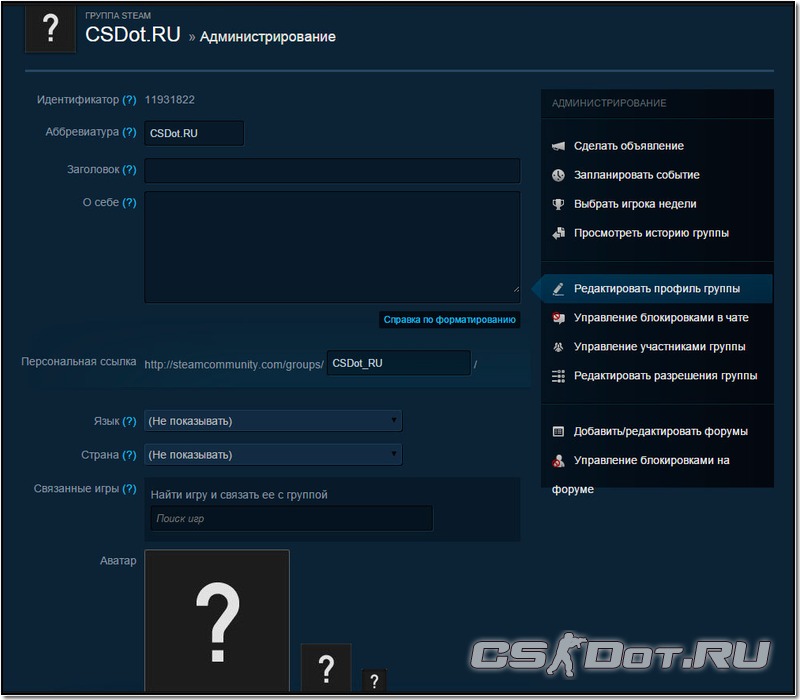Click the group avatar icon in the header
800x700 pixels.
pos(51,28)
